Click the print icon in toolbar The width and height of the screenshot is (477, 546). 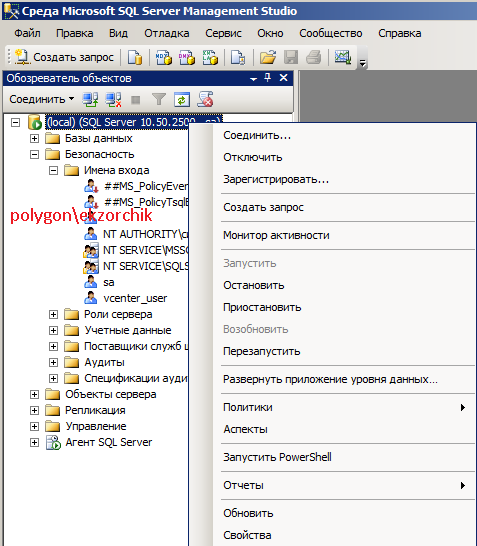(x=314, y=57)
